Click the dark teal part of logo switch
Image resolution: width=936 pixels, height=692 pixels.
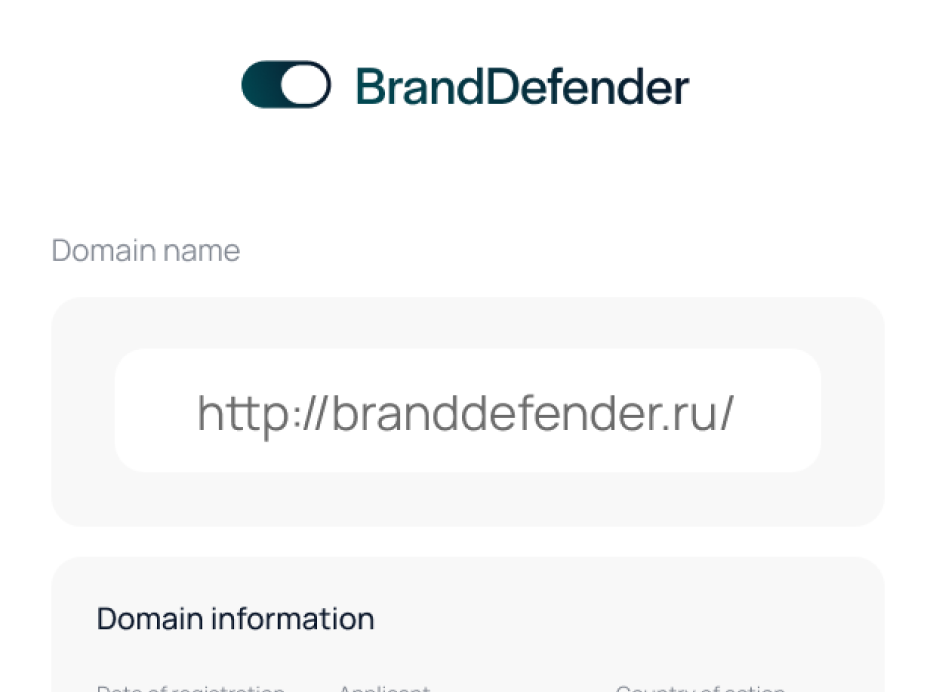coord(261,85)
